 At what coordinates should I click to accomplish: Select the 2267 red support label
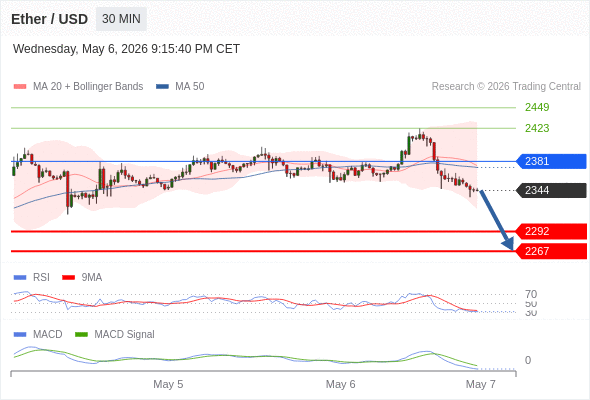[551, 251]
